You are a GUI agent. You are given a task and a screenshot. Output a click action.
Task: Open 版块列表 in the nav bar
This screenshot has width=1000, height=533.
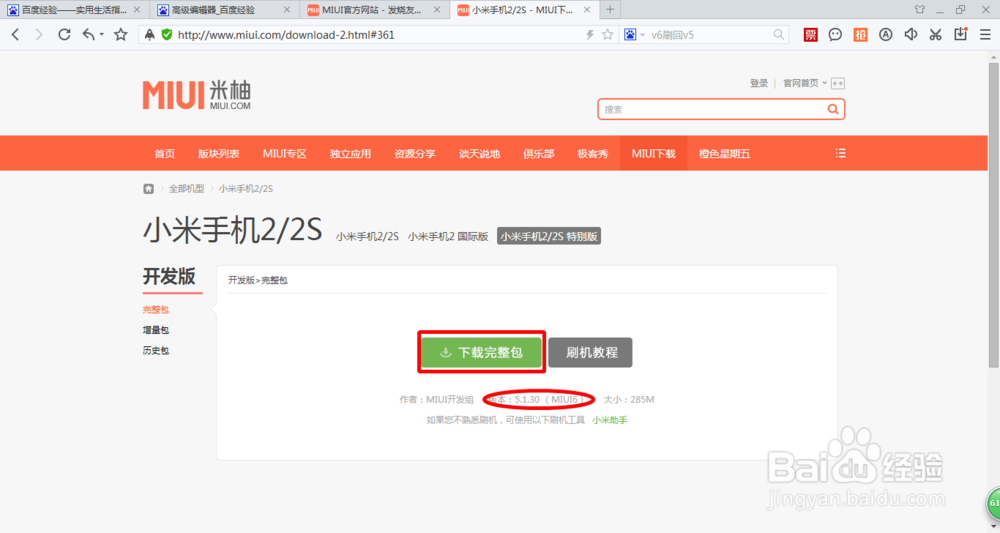[x=218, y=154]
